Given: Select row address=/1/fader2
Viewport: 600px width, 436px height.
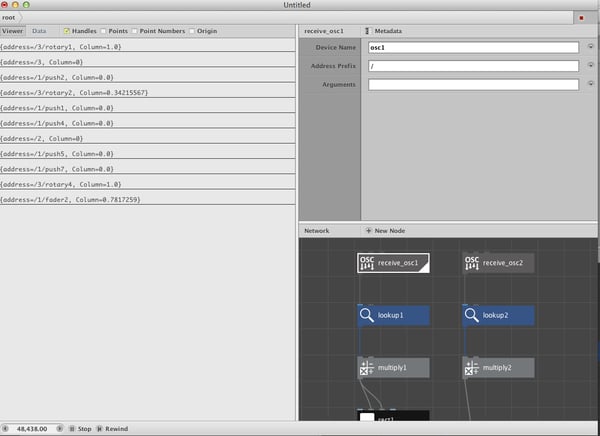Looking at the screenshot, I should 147,199.
